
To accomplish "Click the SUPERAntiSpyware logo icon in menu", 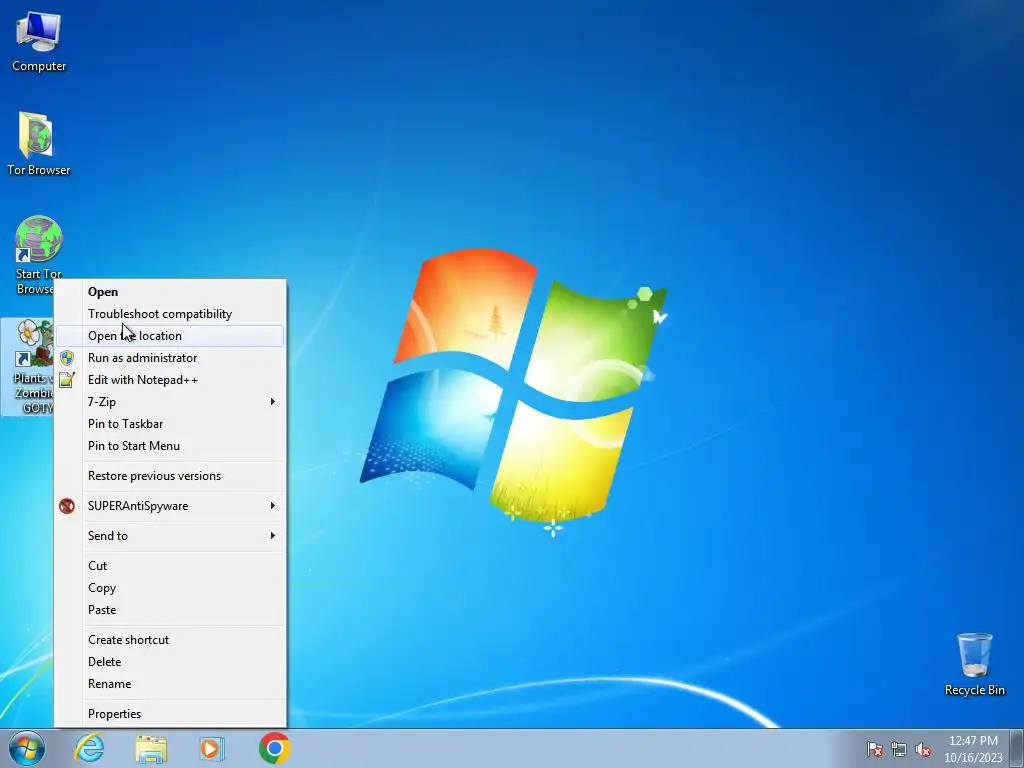I will click(67, 505).
